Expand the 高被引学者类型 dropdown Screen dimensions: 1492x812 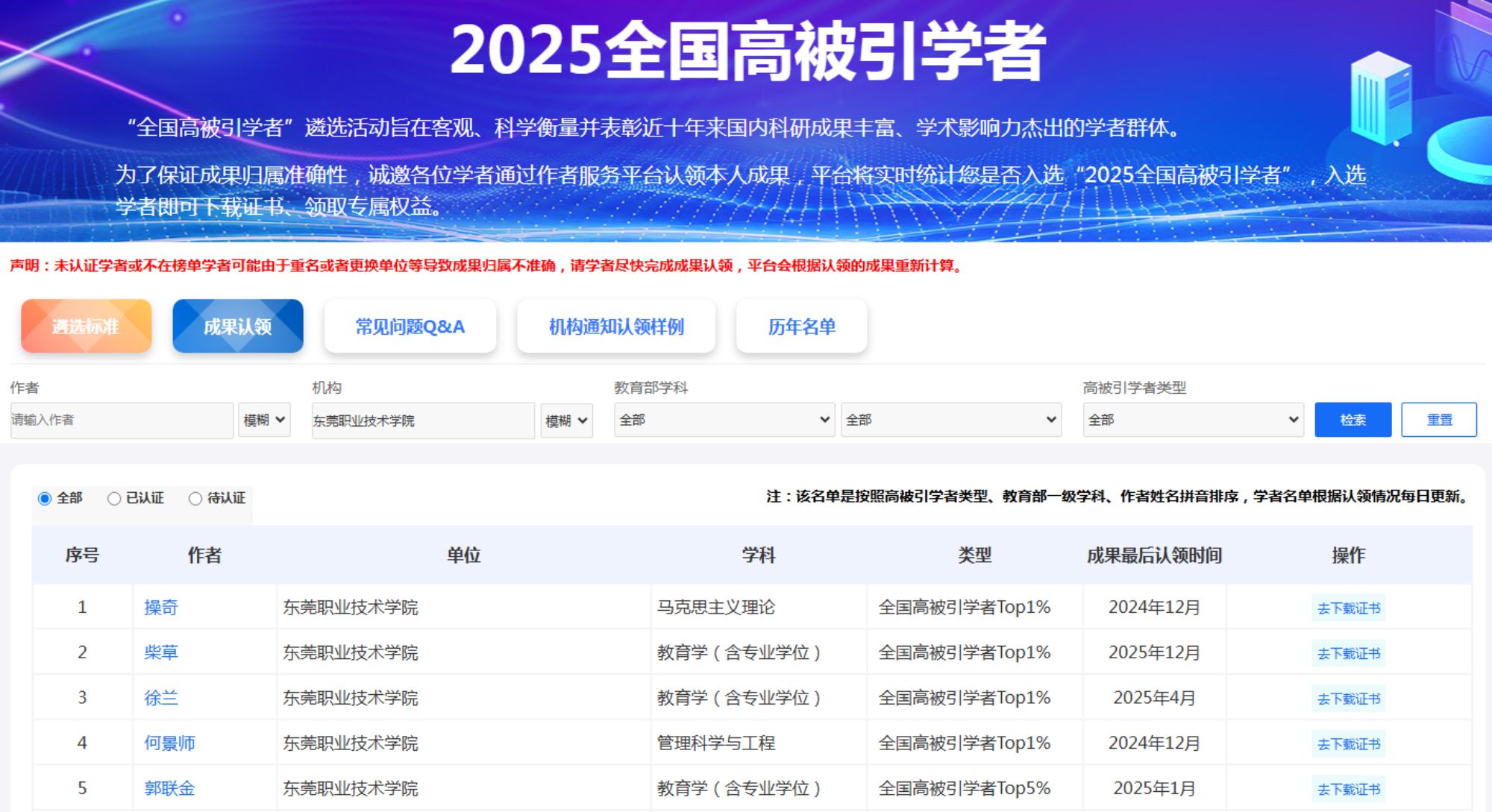pyautogui.click(x=1192, y=420)
